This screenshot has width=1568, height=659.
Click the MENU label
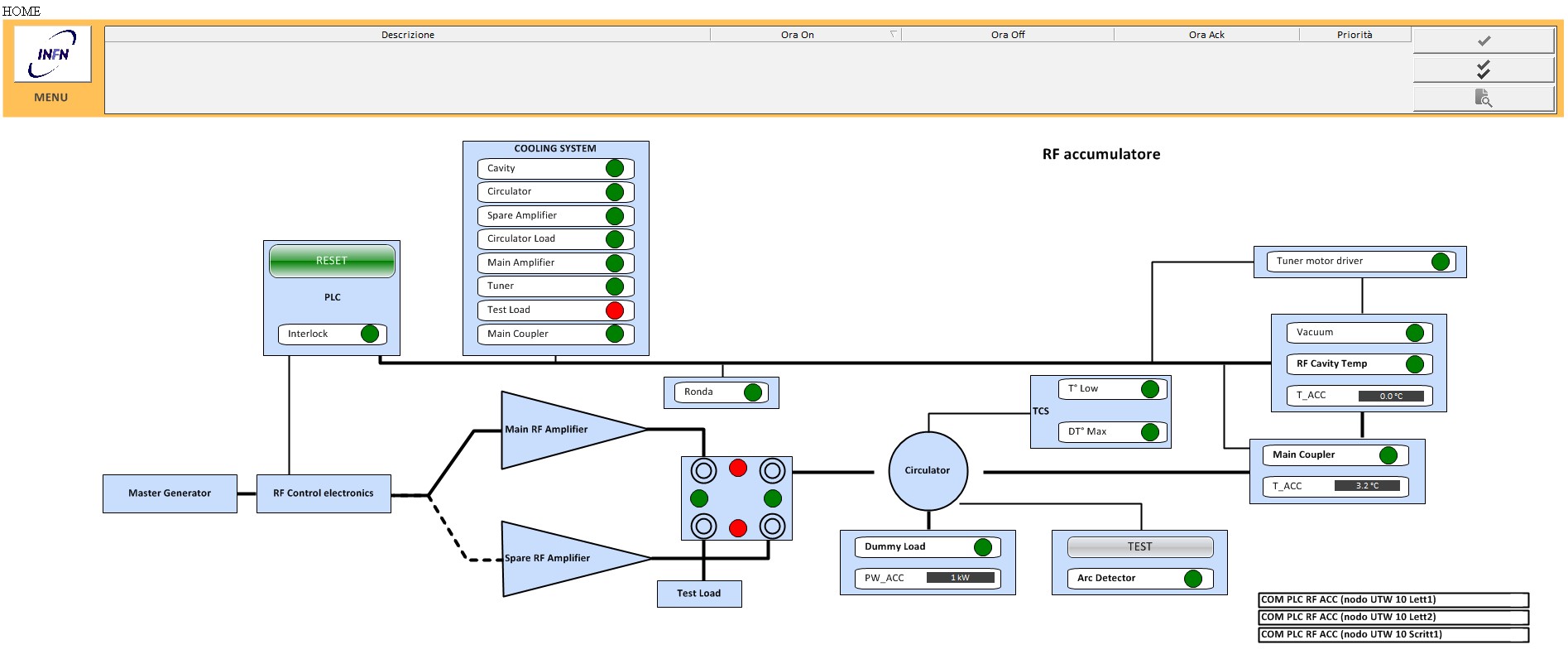coord(51,98)
